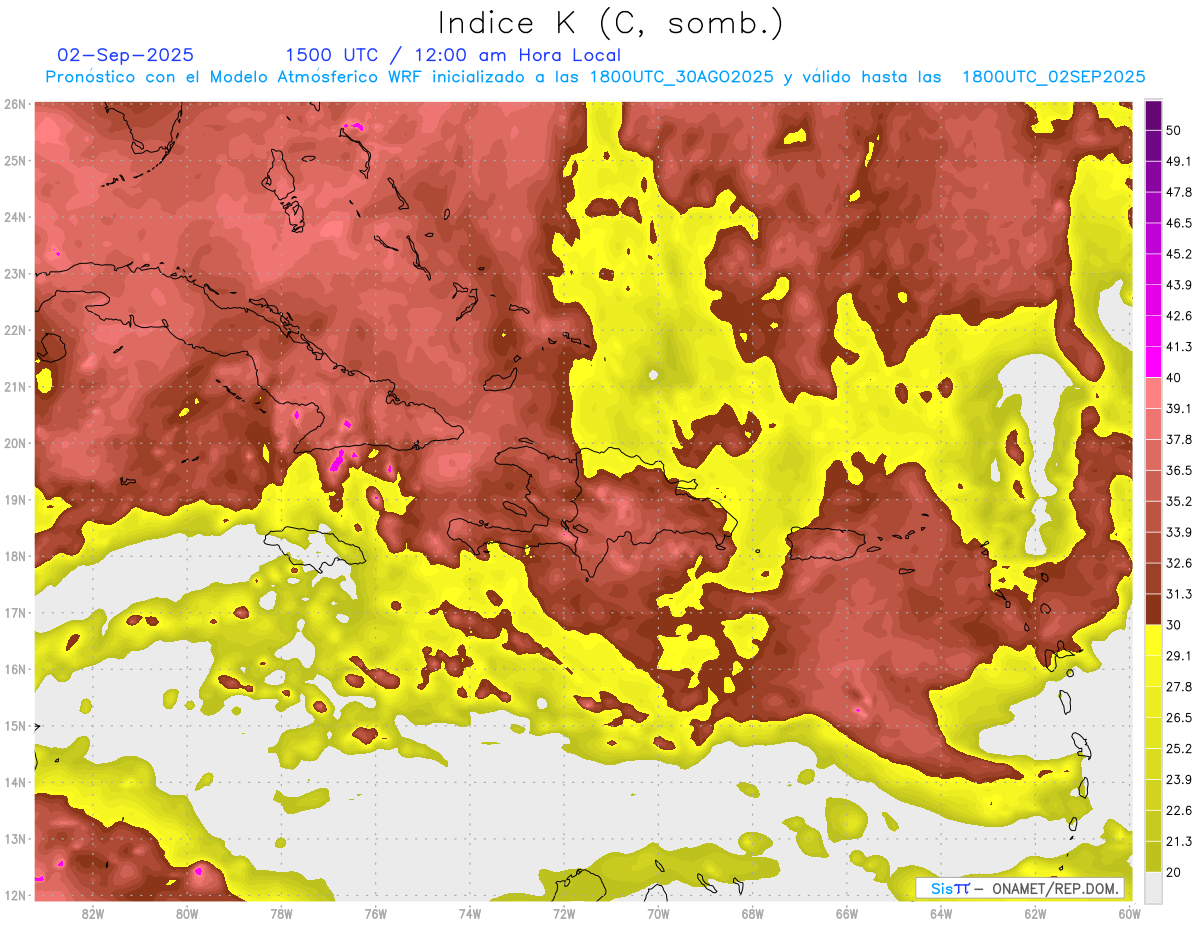This screenshot has width=1200, height=927.
Task: Click the colorbar value "36.5"
Action: (1178, 470)
